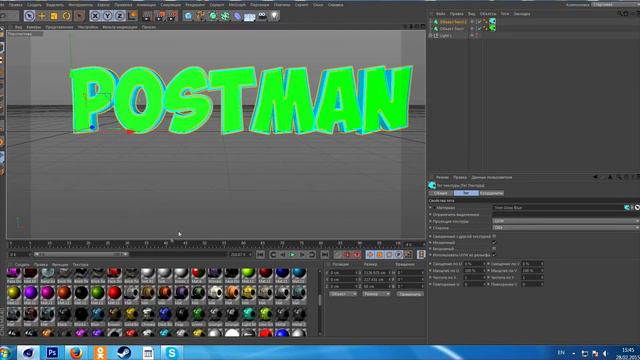Open the Create menu in menu bar
Image resolution: width=640 pixels, height=360 pixels.
point(34,5)
